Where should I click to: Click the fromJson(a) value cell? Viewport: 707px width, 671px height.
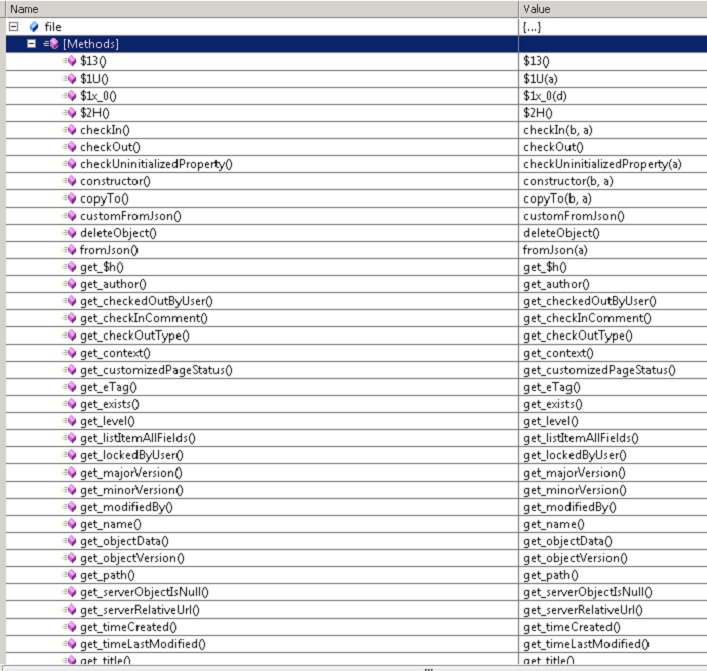coord(613,250)
